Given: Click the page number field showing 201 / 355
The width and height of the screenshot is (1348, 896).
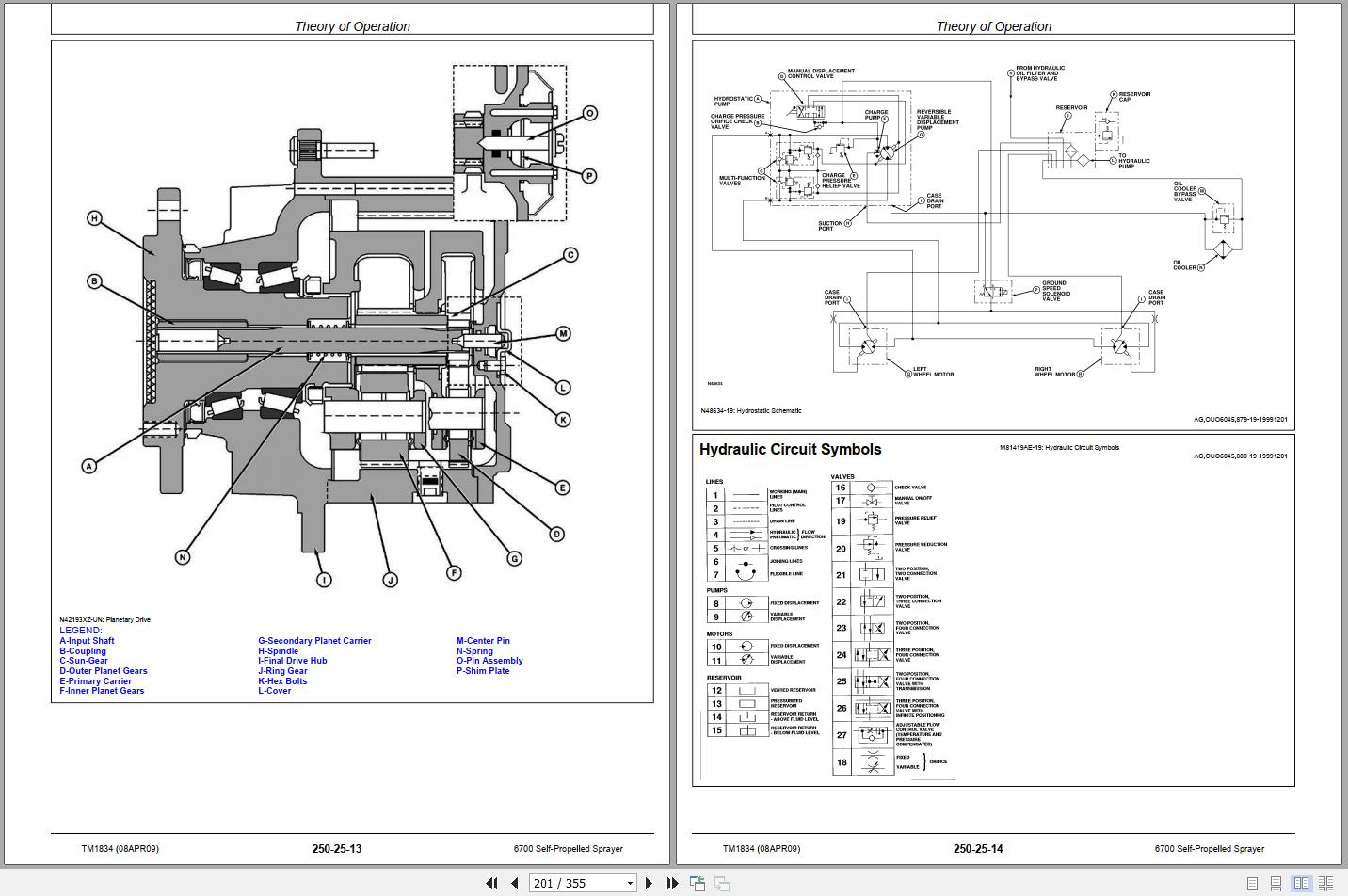Looking at the screenshot, I should coord(574,883).
